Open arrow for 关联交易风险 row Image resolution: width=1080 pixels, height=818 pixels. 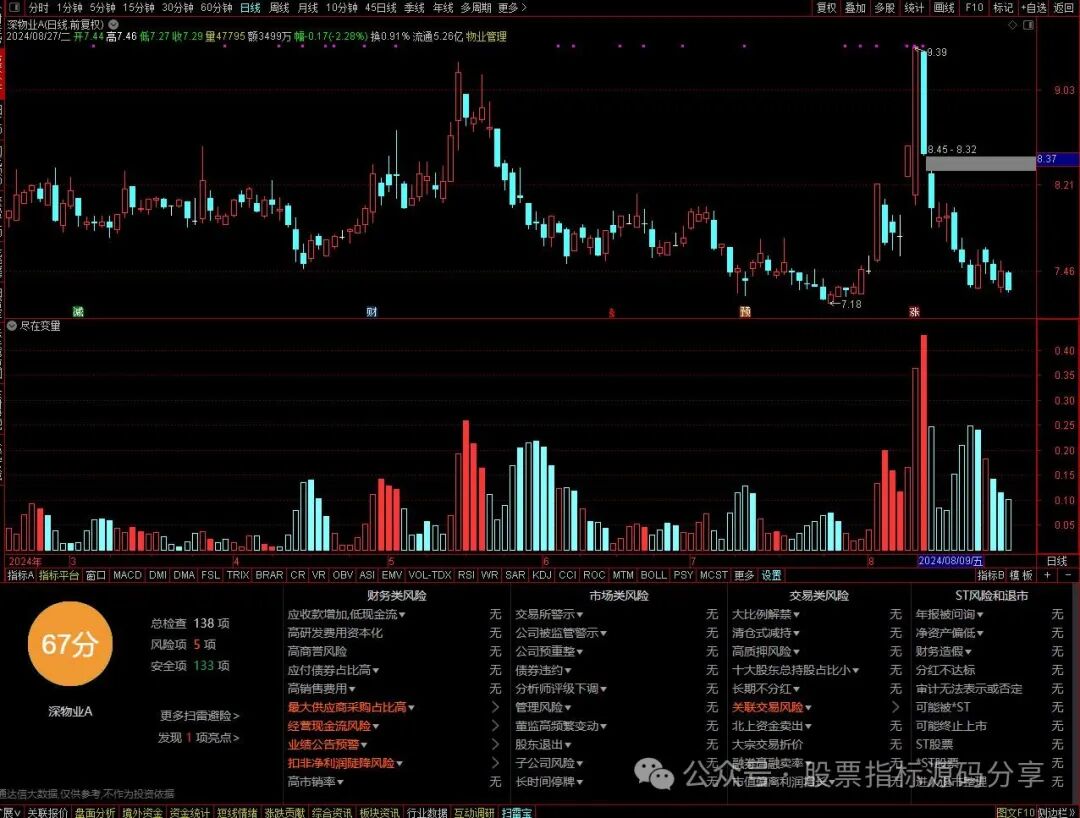[x=895, y=707]
